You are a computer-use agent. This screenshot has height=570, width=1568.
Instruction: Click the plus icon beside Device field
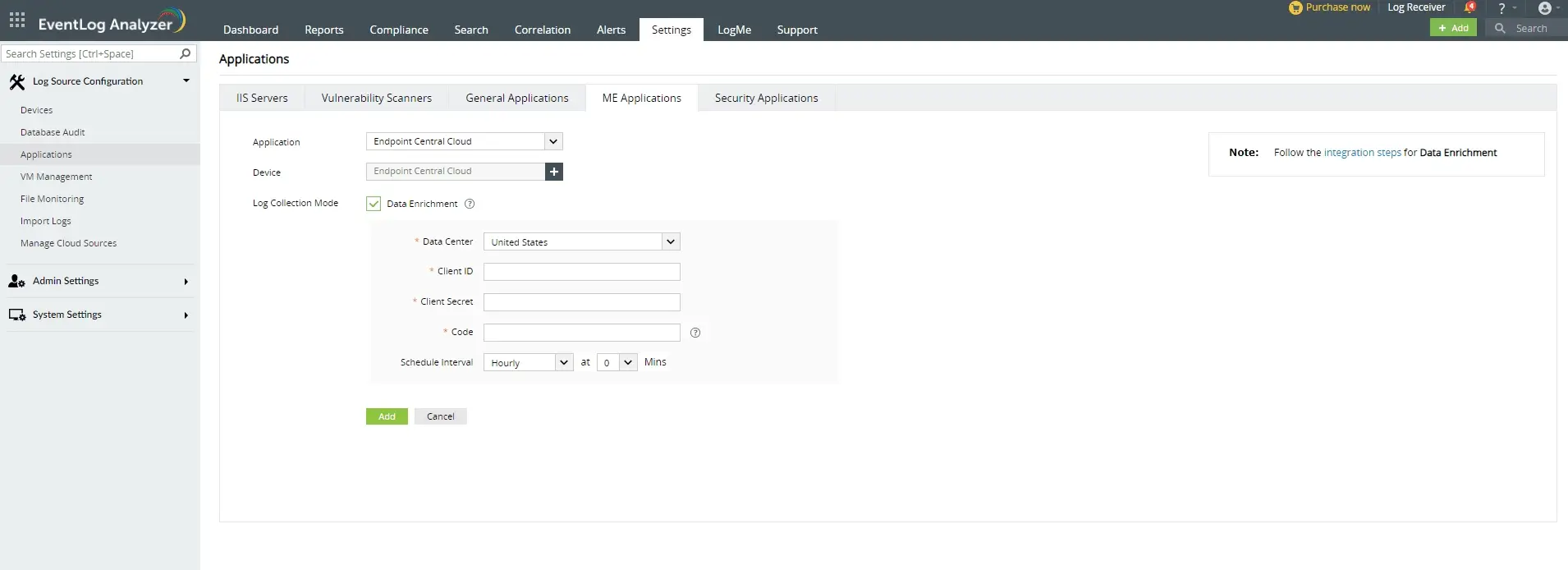554,172
